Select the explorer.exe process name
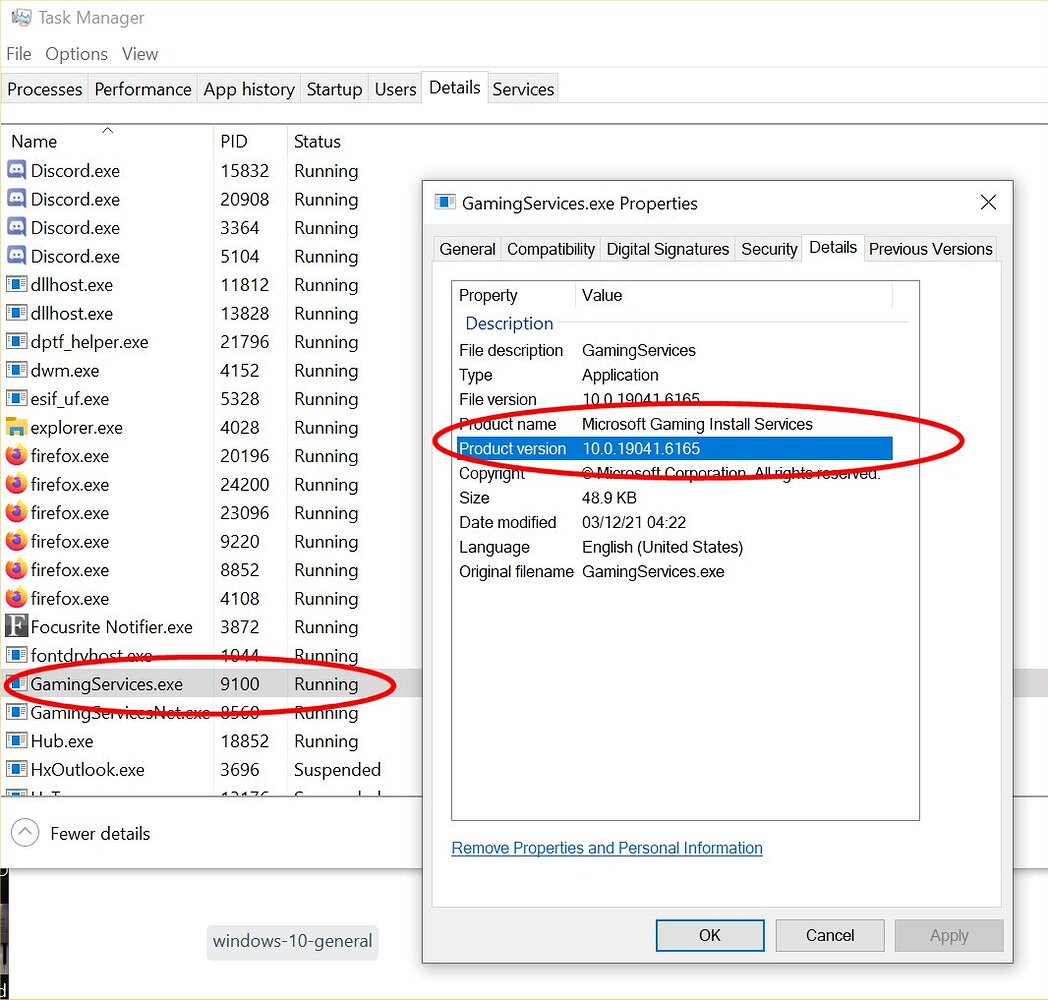Screen dimensions: 1048x1000 pos(77,428)
